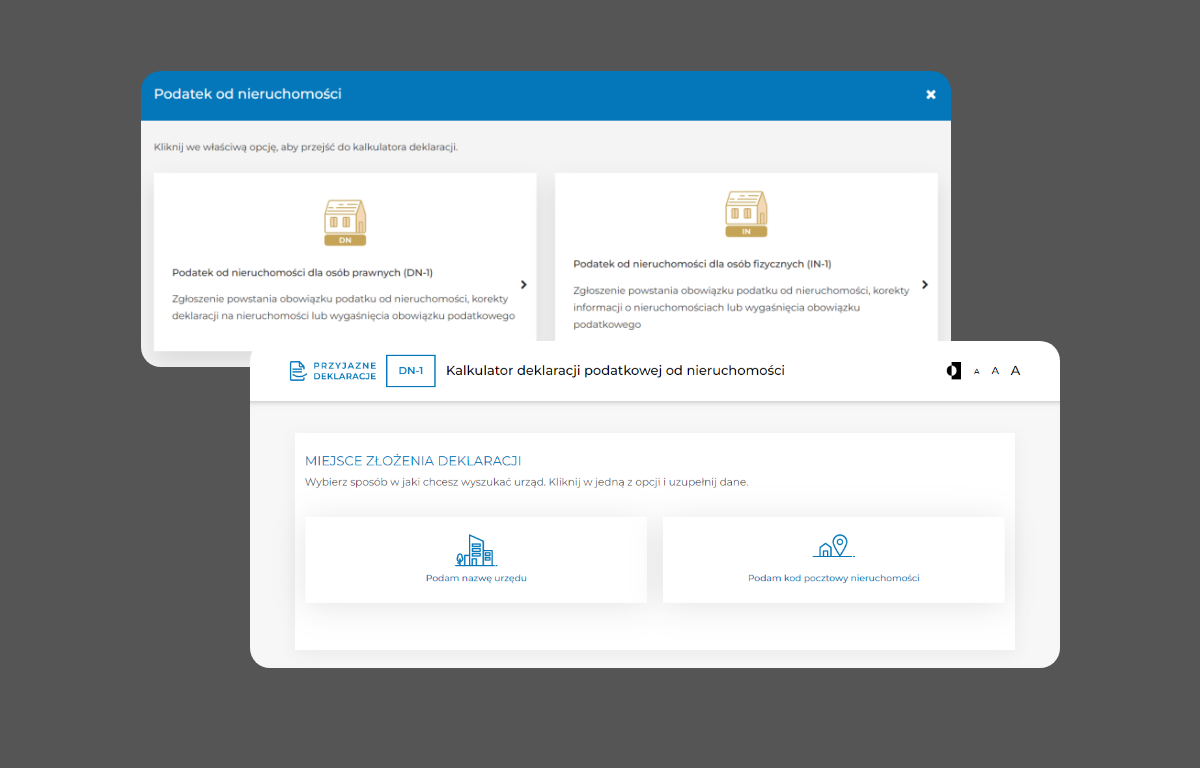
Task: Click the DN-1 badge in the header
Action: point(411,371)
